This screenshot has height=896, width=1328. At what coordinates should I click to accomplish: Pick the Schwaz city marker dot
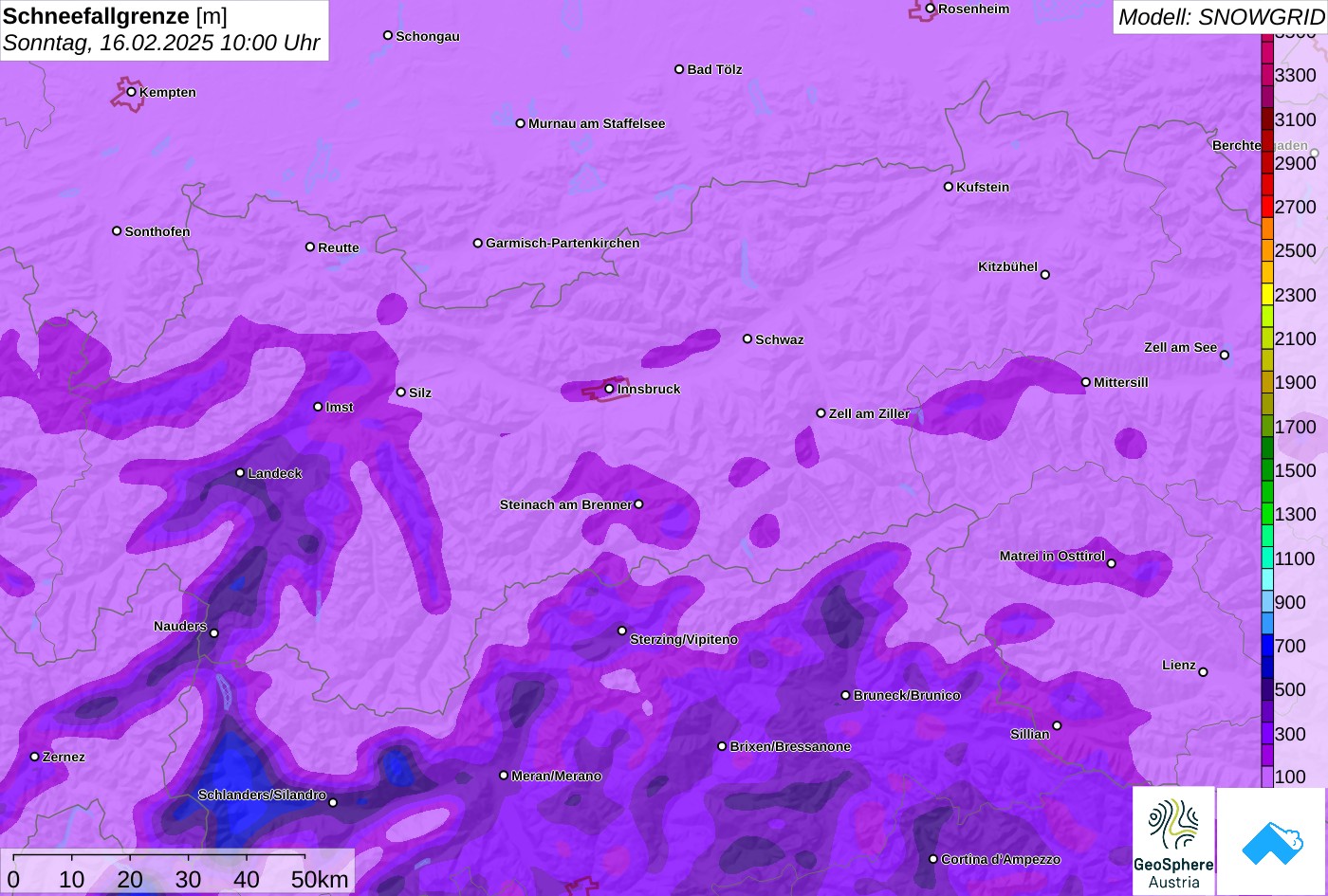[x=747, y=338]
